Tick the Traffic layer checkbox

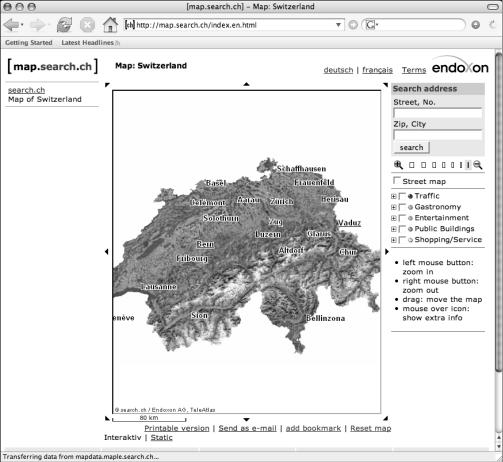tap(402, 196)
